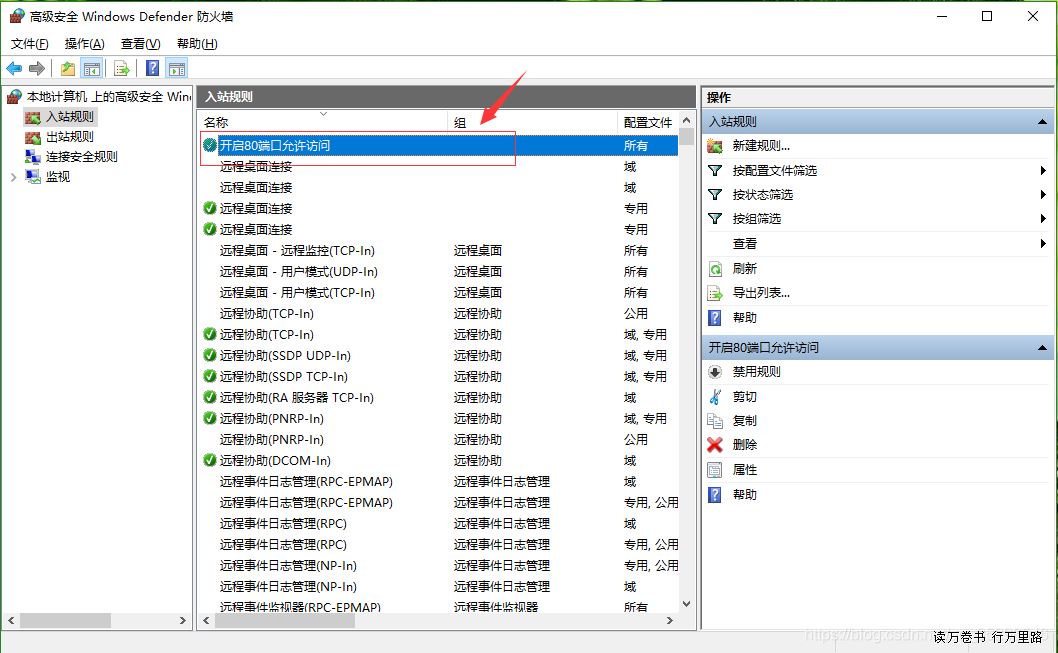Select 入站规则 in the tree

coord(69,117)
